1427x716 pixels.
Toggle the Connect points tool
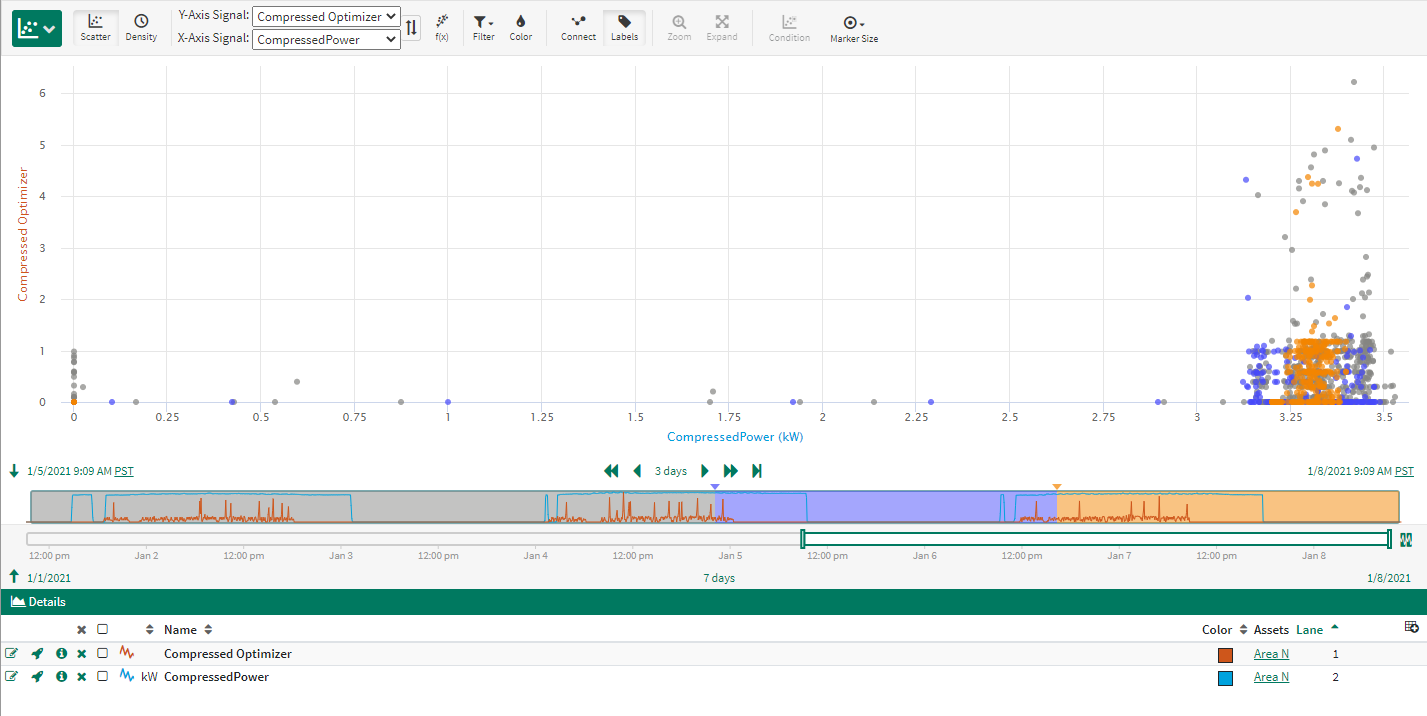point(578,28)
